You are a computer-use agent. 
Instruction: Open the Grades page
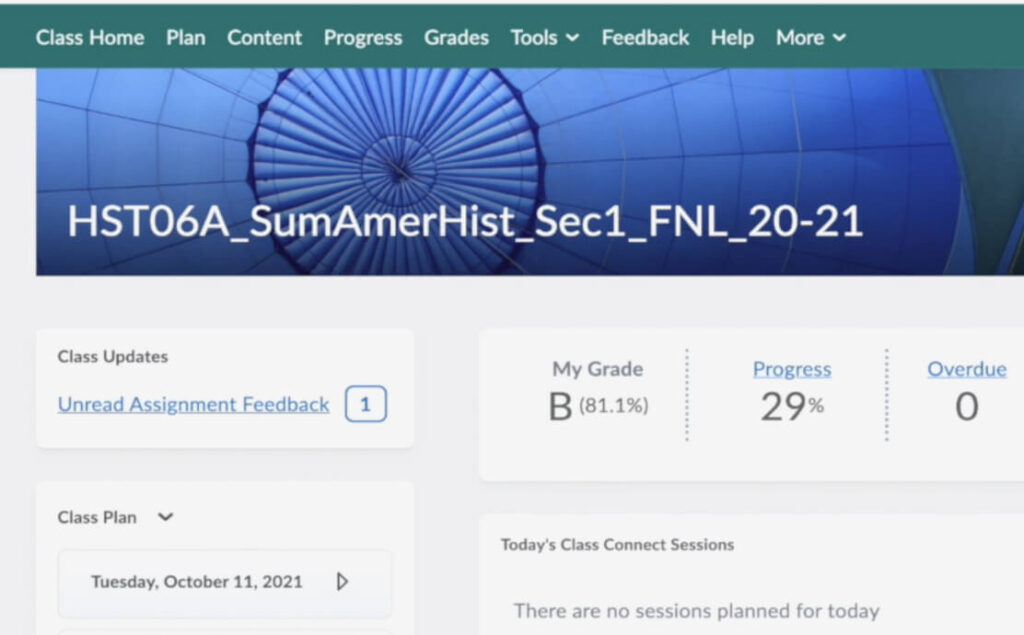coord(456,38)
